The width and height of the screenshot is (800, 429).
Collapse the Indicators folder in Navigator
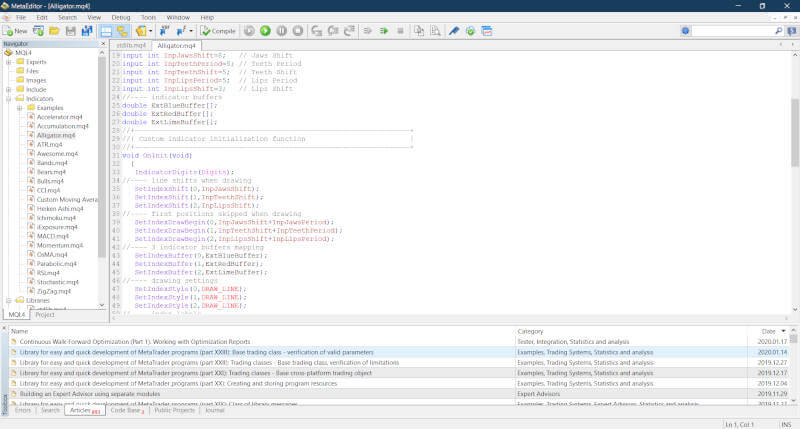[x=8, y=99]
